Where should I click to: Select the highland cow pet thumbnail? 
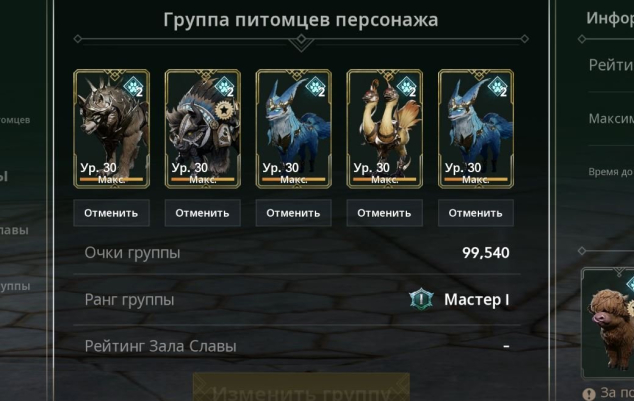608,323
